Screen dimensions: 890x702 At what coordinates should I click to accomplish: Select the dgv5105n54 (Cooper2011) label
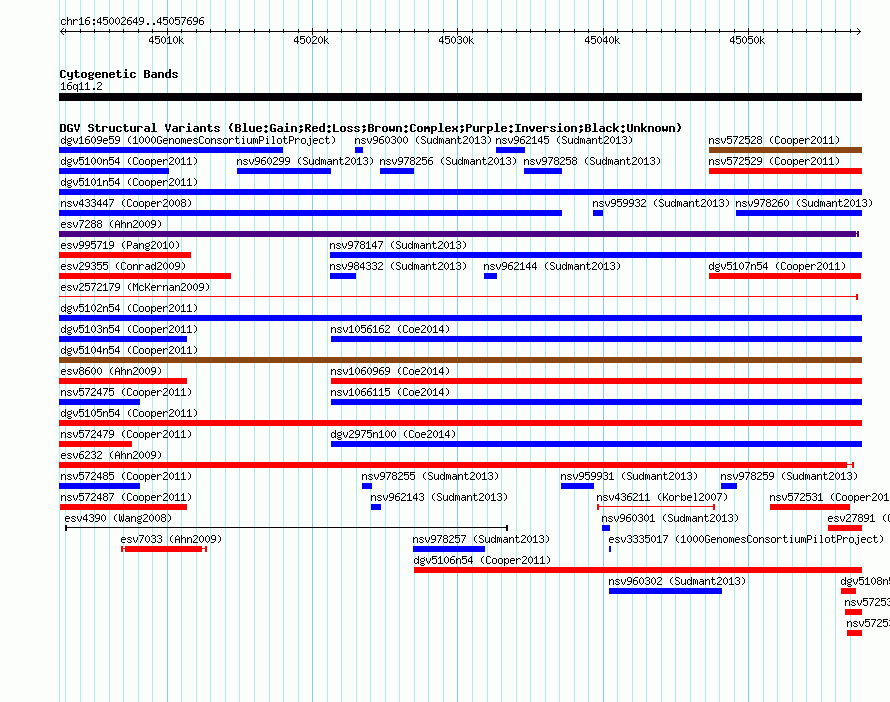point(129,413)
